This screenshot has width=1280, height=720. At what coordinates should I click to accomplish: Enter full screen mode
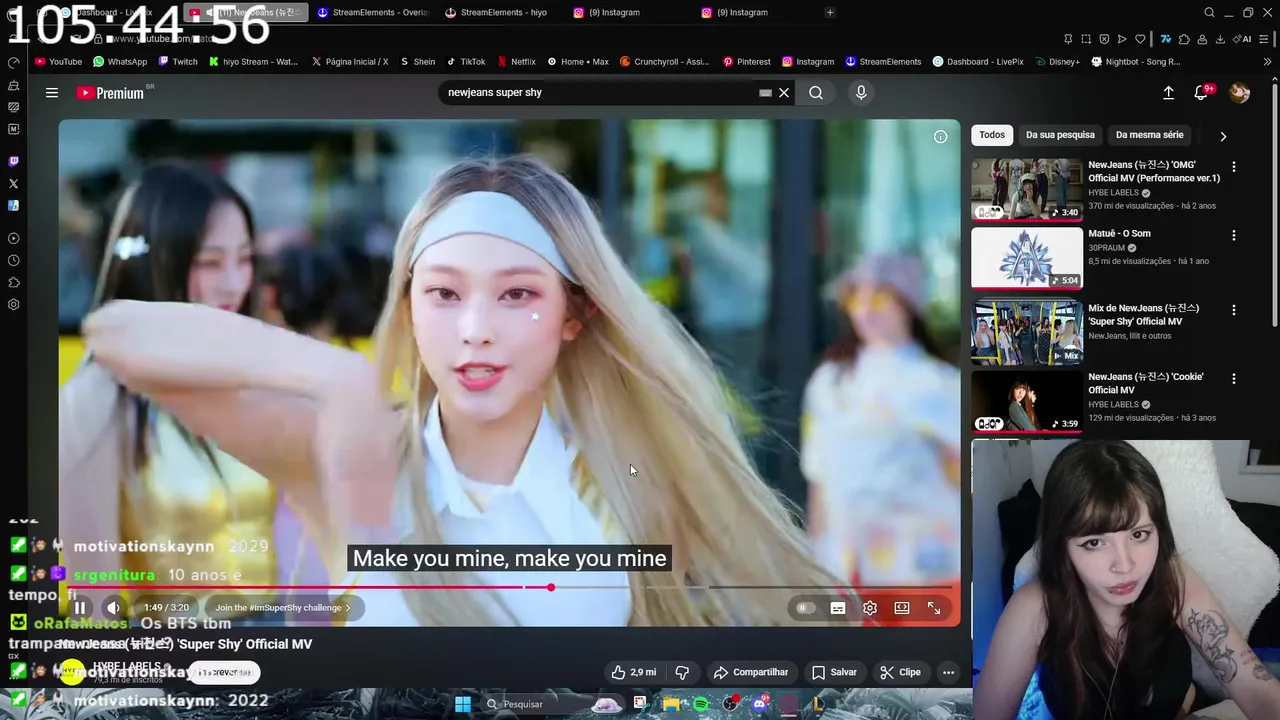934,608
